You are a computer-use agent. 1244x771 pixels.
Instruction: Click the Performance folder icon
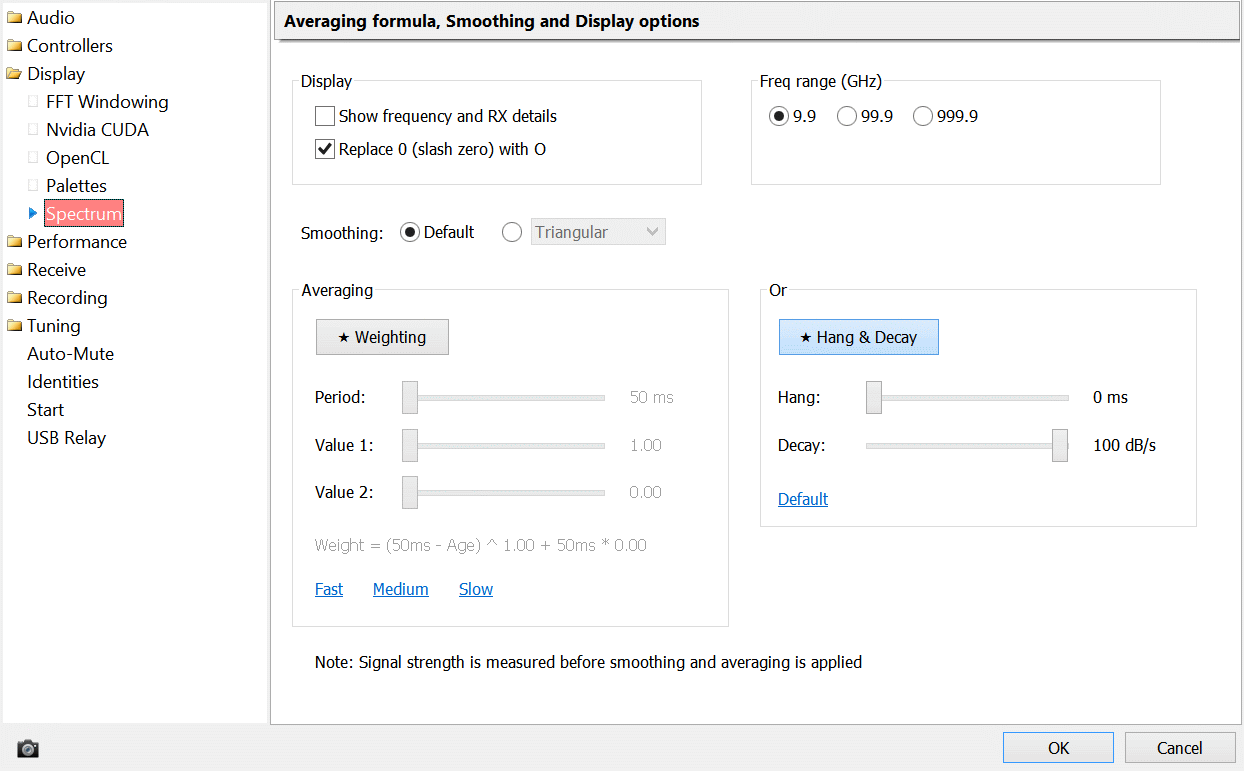(14, 242)
